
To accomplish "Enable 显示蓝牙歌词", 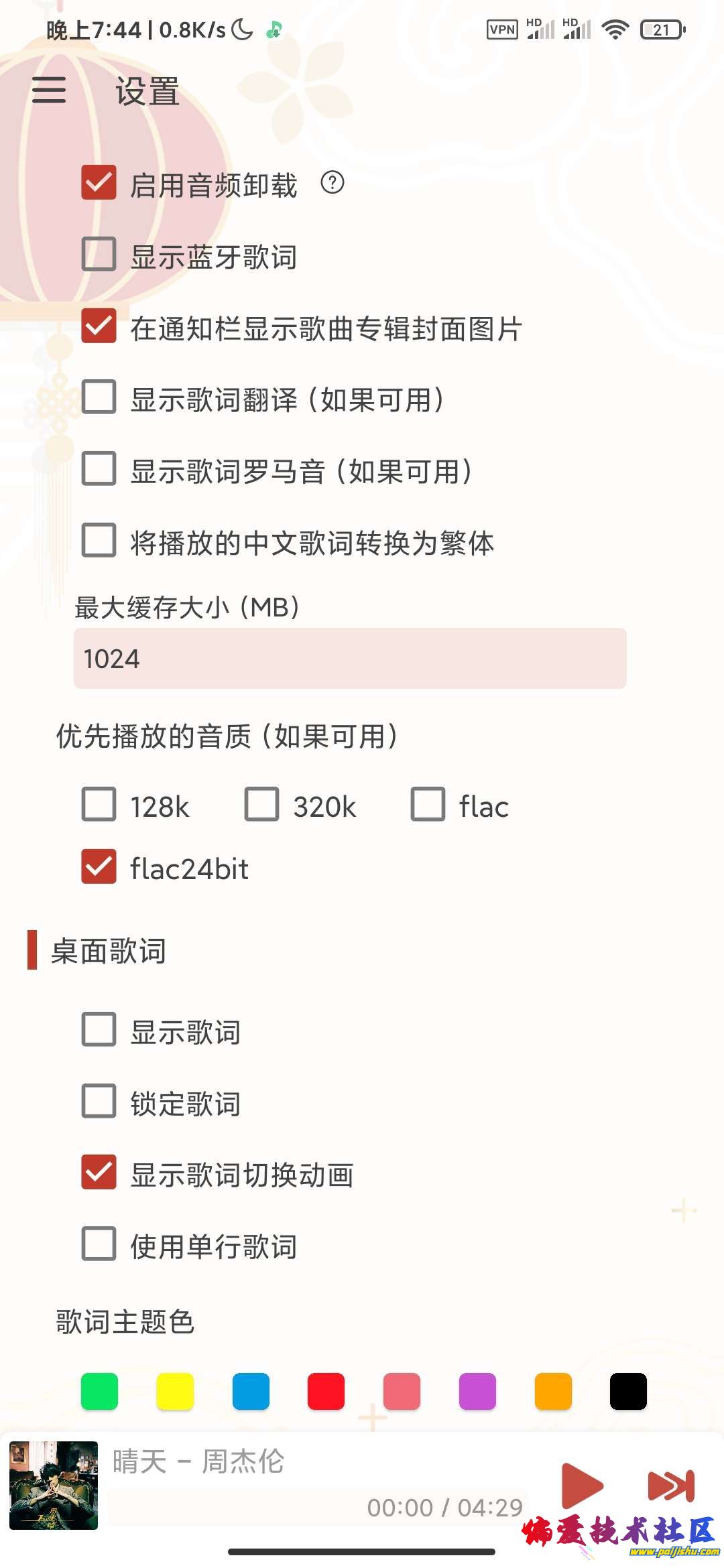I will click(x=99, y=257).
